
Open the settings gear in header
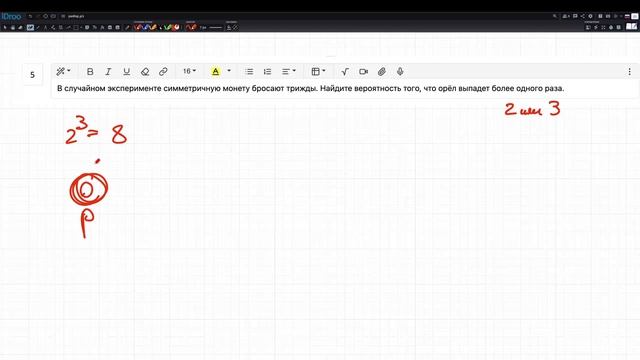[x=591, y=16]
